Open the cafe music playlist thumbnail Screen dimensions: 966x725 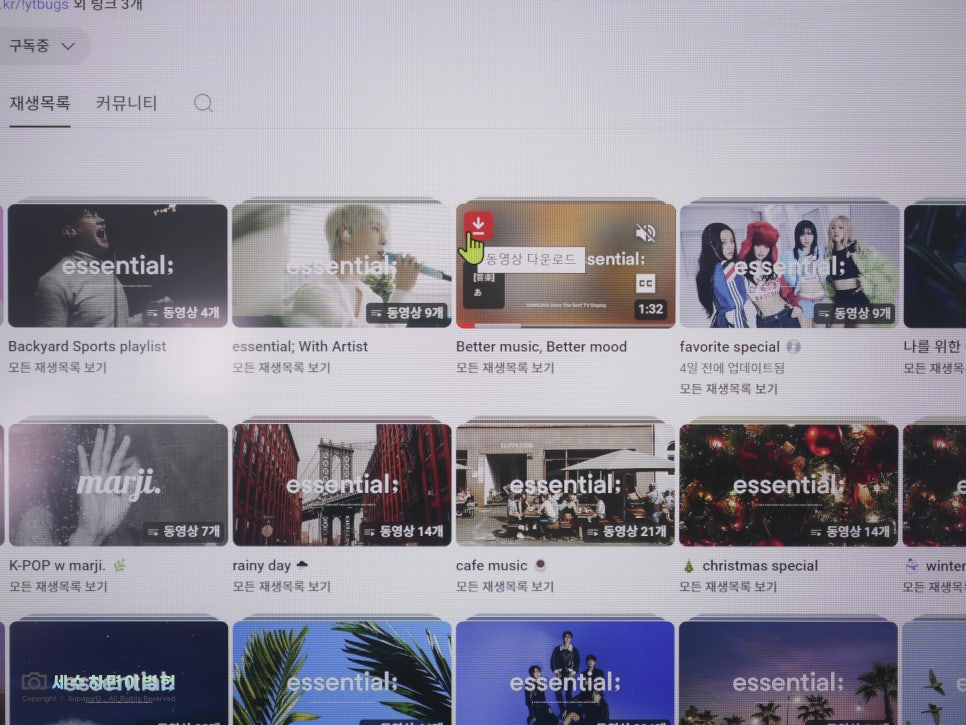coord(565,485)
